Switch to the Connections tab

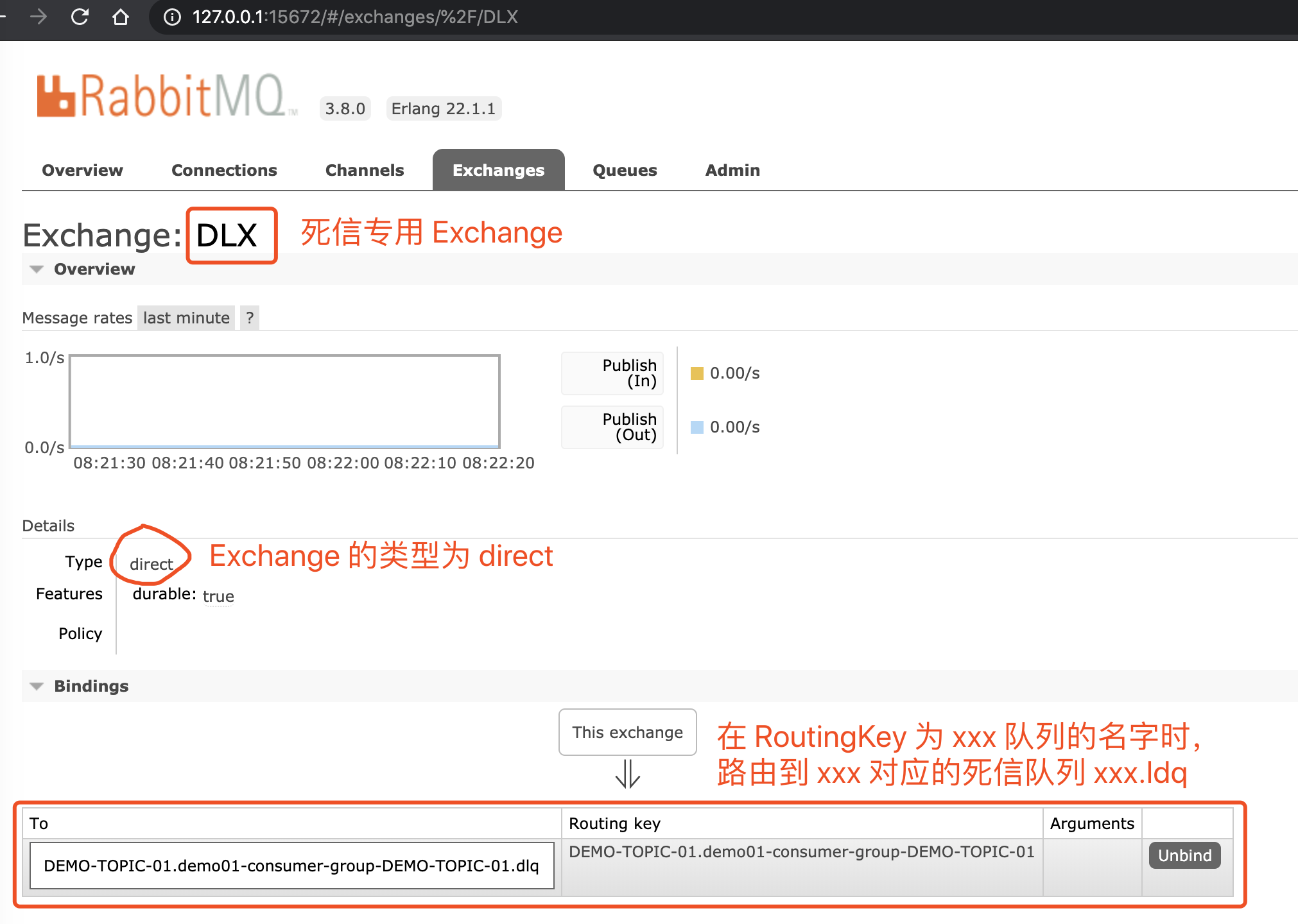coord(224,170)
